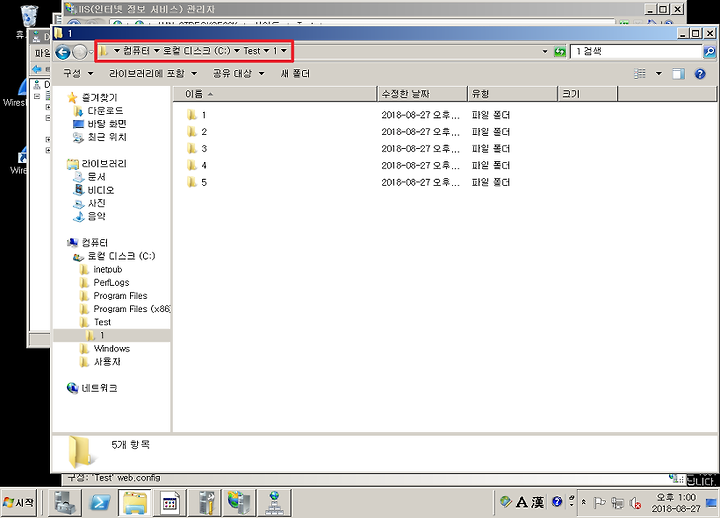Open the view options dropdown arrow

pos(658,73)
